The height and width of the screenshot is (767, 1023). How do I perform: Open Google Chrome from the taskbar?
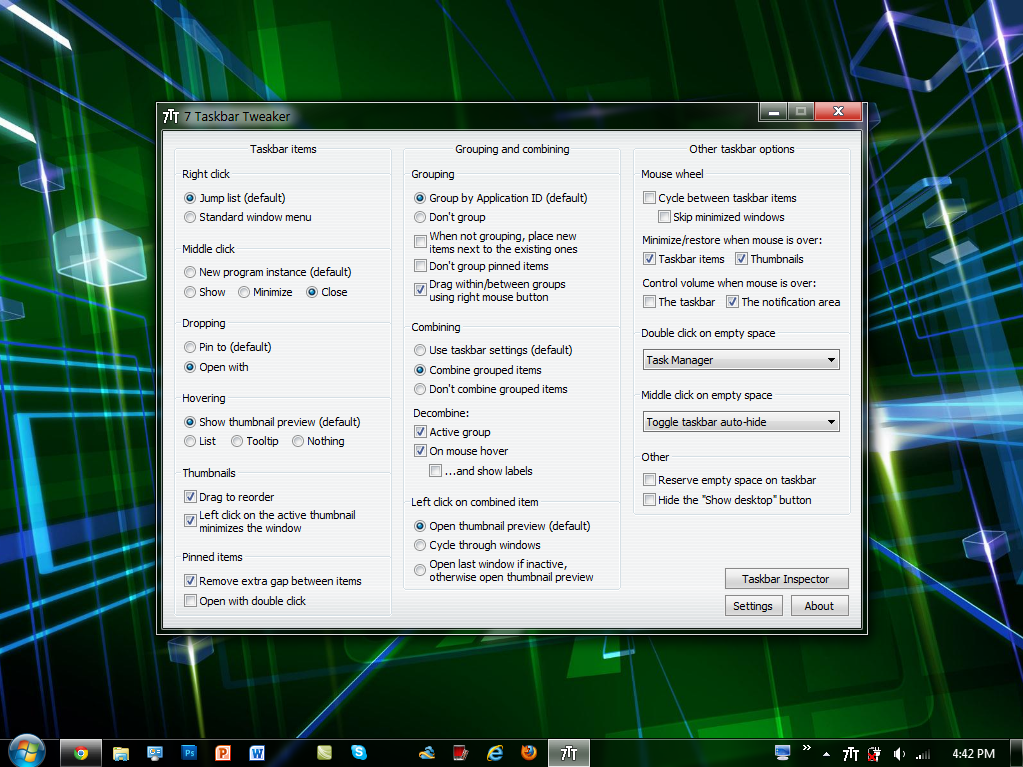[x=80, y=752]
